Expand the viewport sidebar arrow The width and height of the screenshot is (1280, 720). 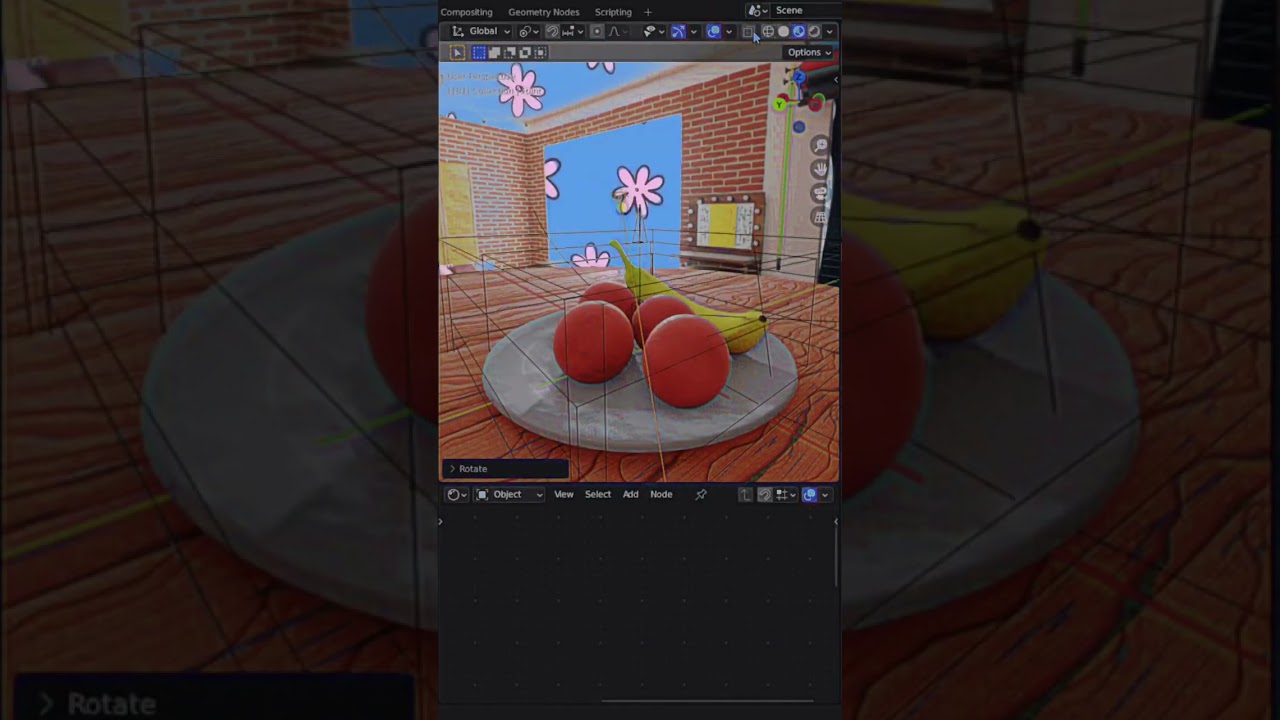(x=836, y=79)
